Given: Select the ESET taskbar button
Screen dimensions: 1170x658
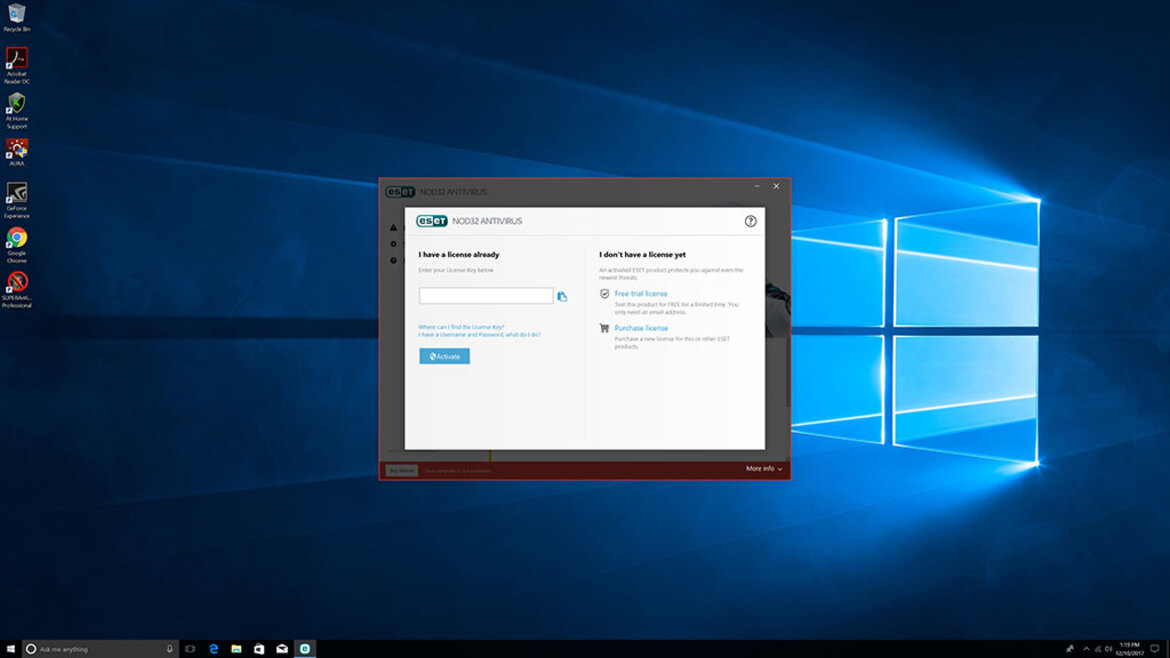Looking at the screenshot, I should pos(304,649).
